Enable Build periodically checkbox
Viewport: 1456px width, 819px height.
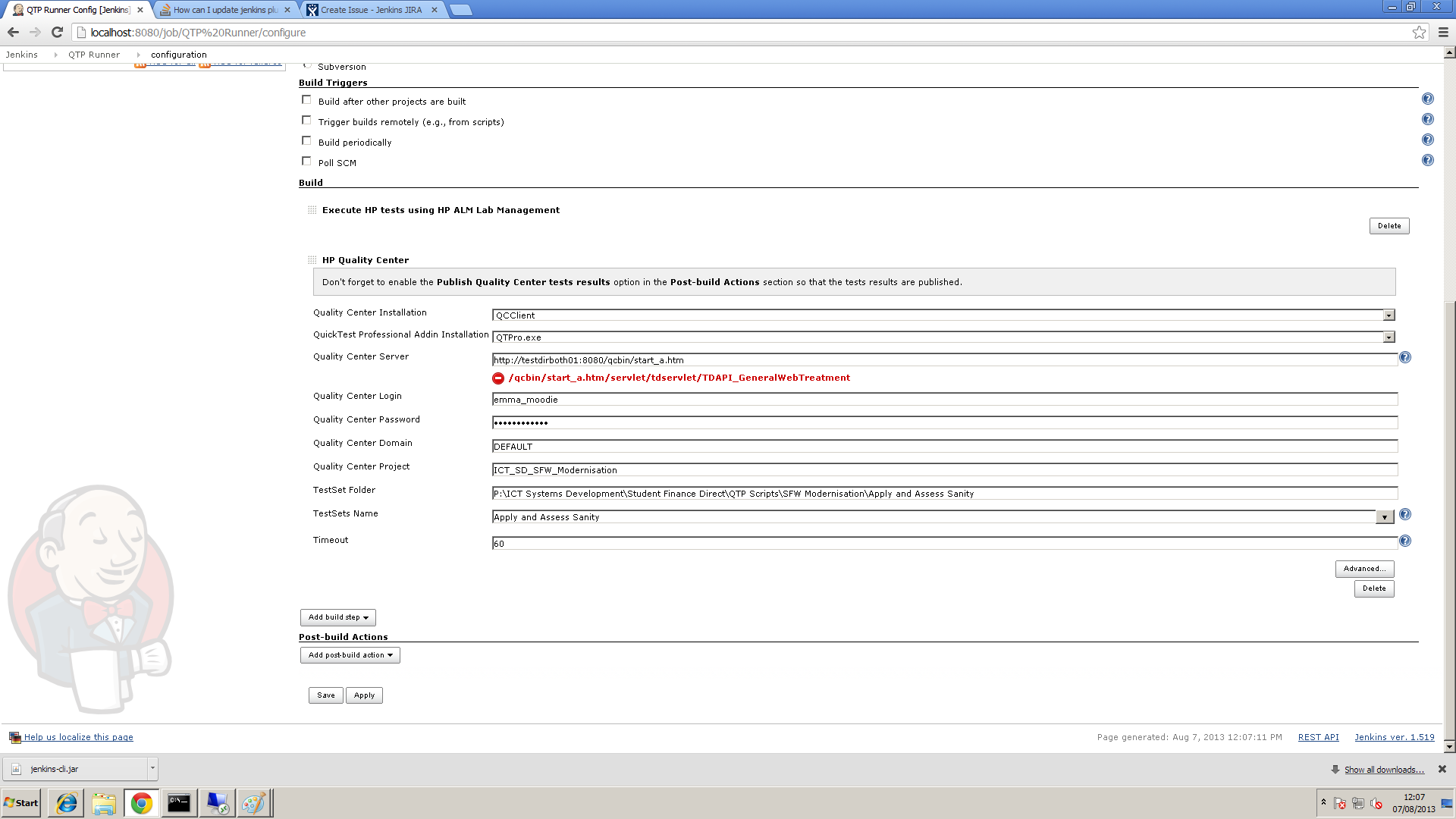tap(306, 141)
